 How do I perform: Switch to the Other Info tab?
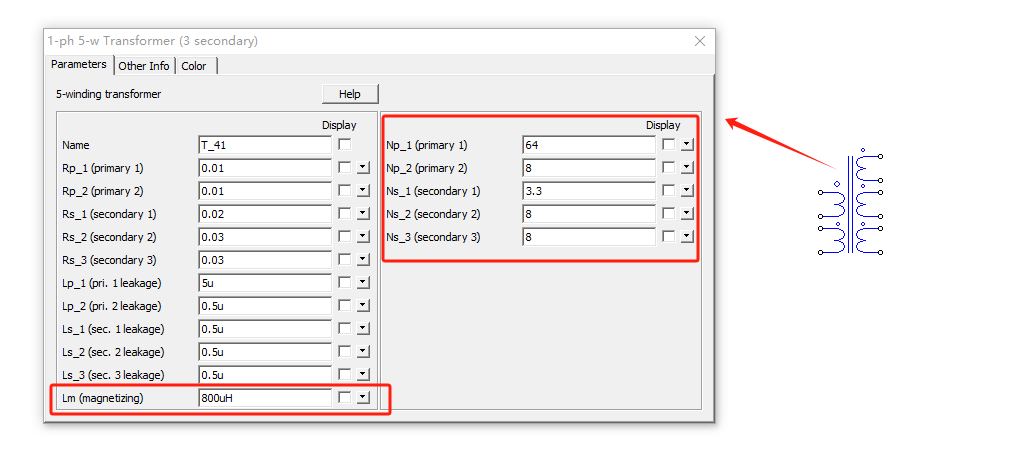[x=144, y=66]
